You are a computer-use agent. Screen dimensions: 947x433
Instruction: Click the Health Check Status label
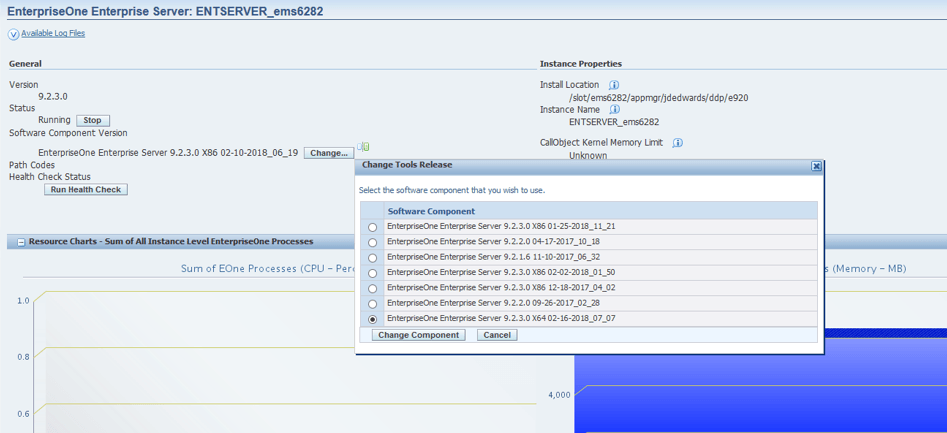point(50,177)
